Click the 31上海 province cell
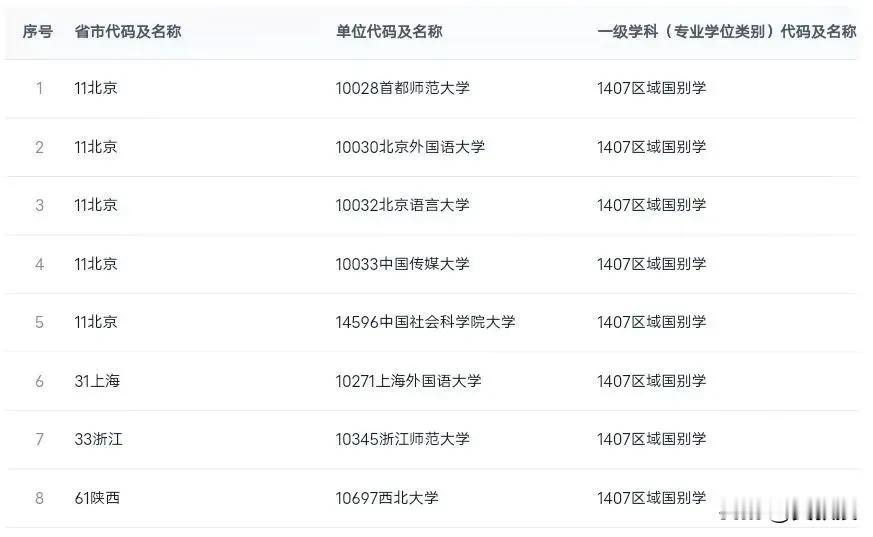 97,381
